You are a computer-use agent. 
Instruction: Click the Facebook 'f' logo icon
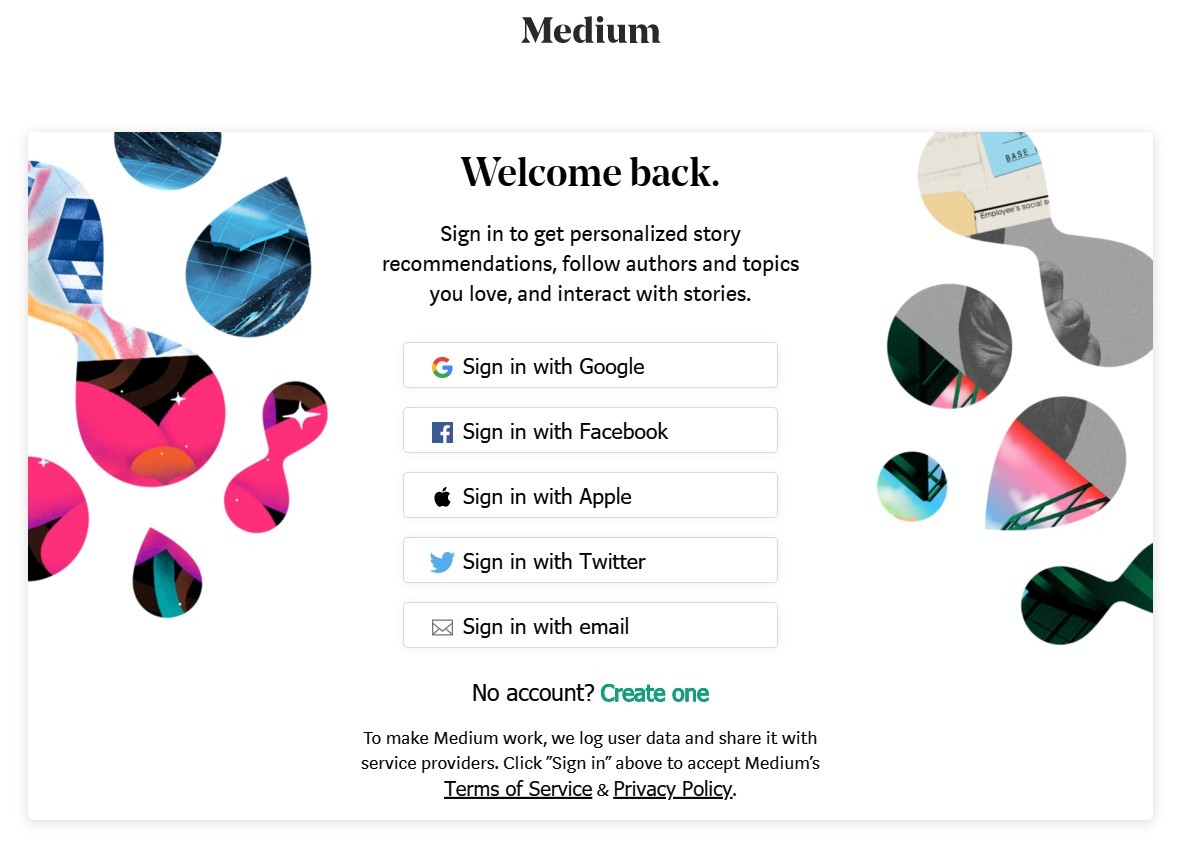click(442, 432)
